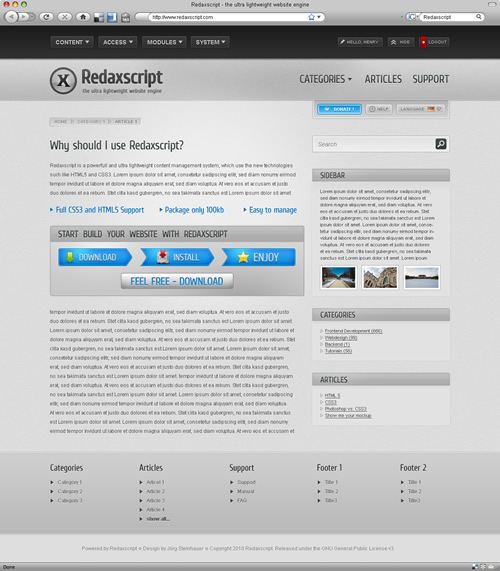This screenshot has width=500, height=571.
Task: Open the URL history dropdown arrow
Action: [319, 17]
